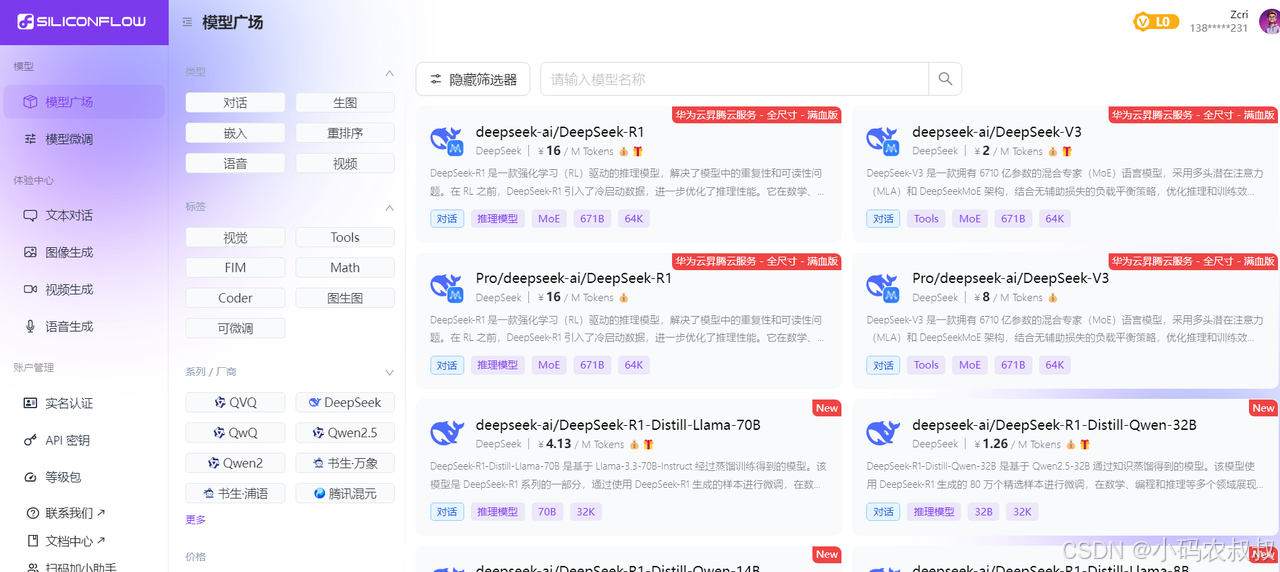The width and height of the screenshot is (1280, 572).
Task: Click the 等级包 package icon
Action: (x=31, y=477)
